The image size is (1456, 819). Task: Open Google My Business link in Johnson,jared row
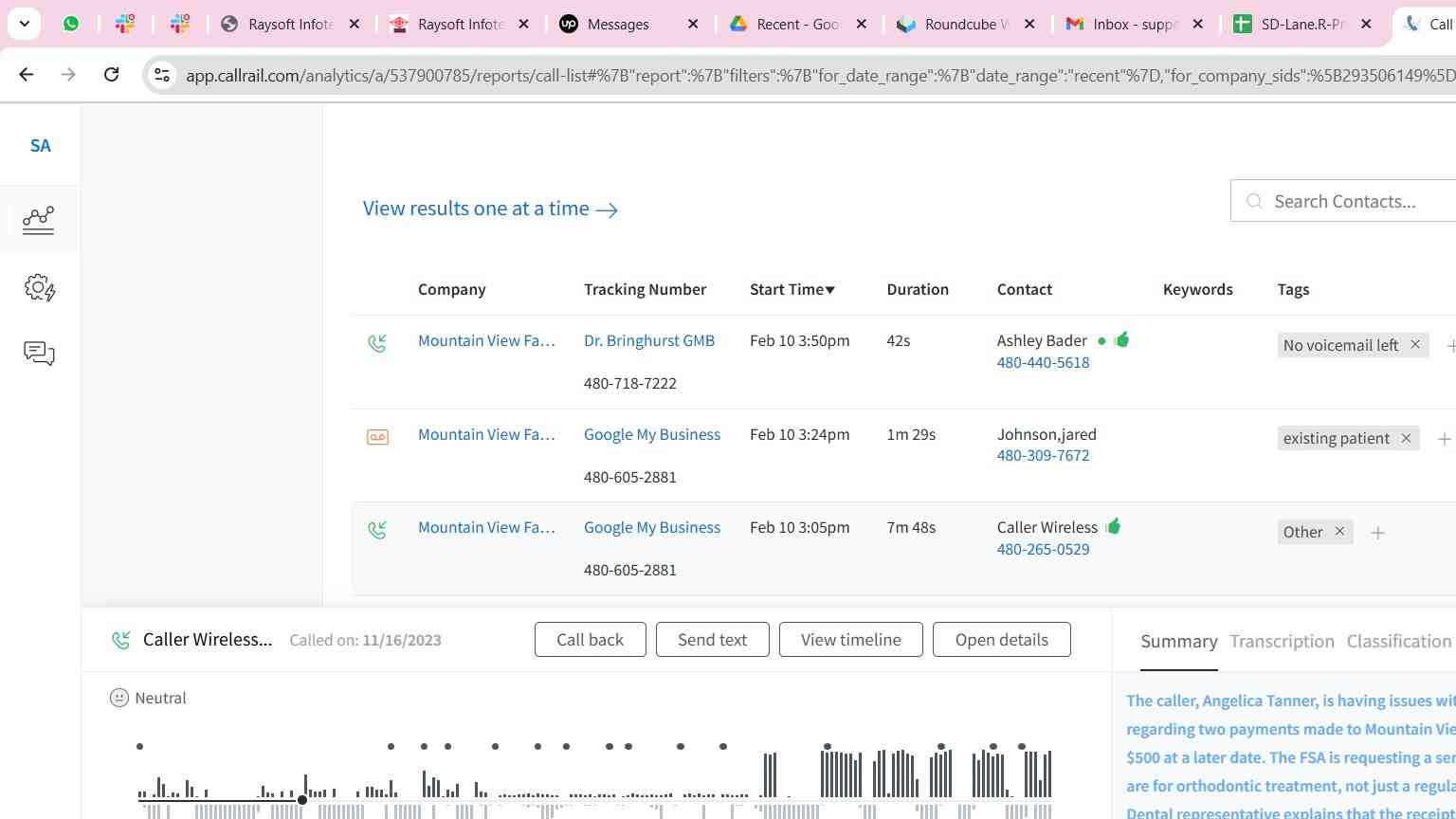point(652,434)
